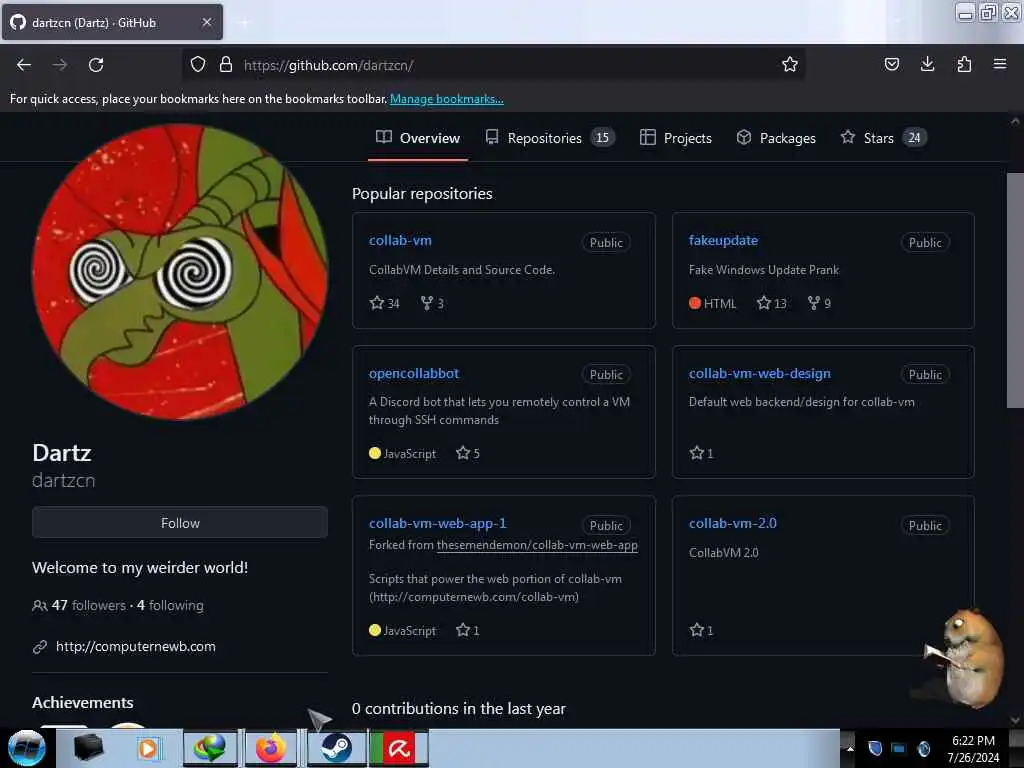Open the Packages tab
The image size is (1024, 768).
pyautogui.click(x=776, y=138)
